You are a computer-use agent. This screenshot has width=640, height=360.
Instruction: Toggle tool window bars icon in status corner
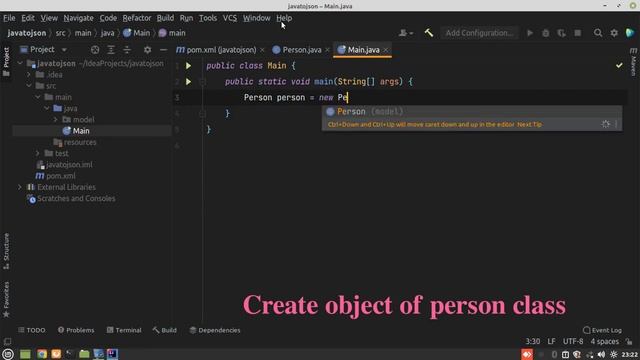(x=7, y=341)
